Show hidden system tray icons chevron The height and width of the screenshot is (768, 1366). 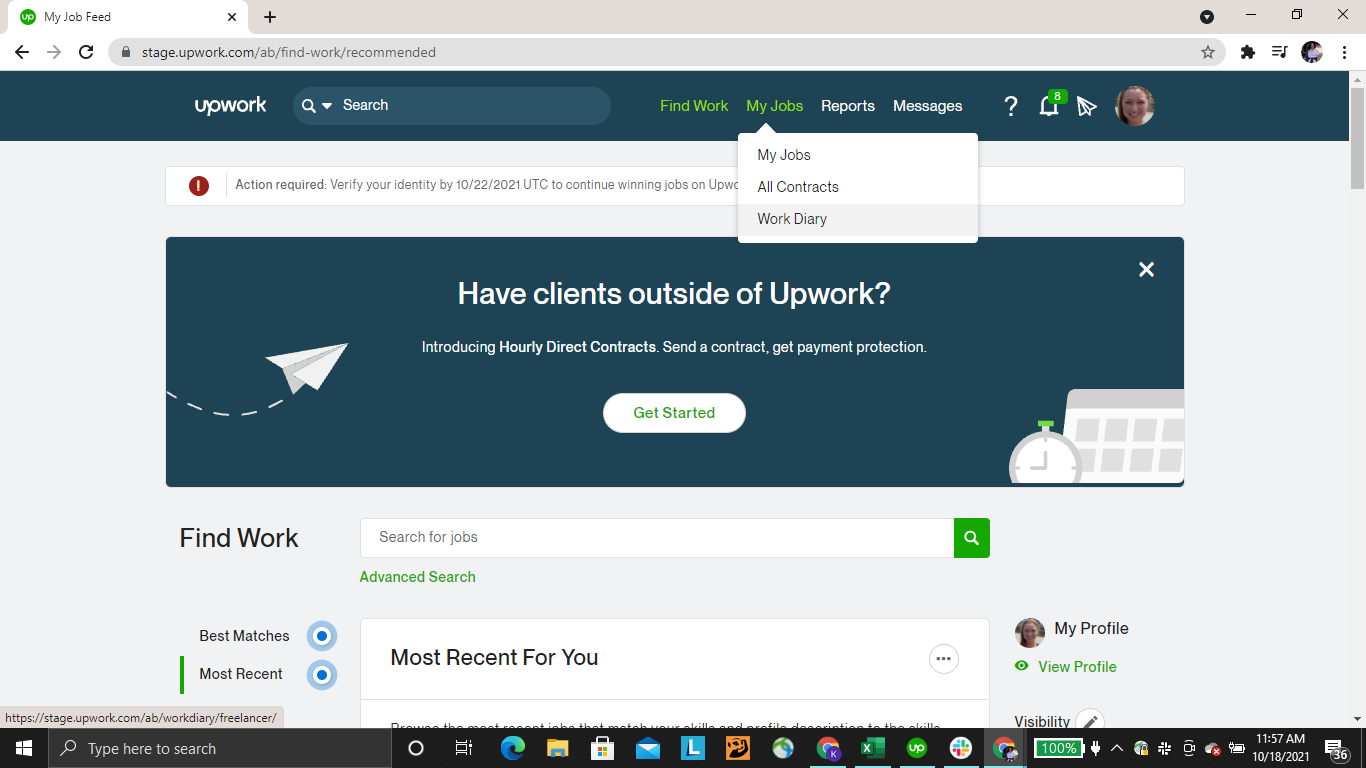pyautogui.click(x=1117, y=748)
